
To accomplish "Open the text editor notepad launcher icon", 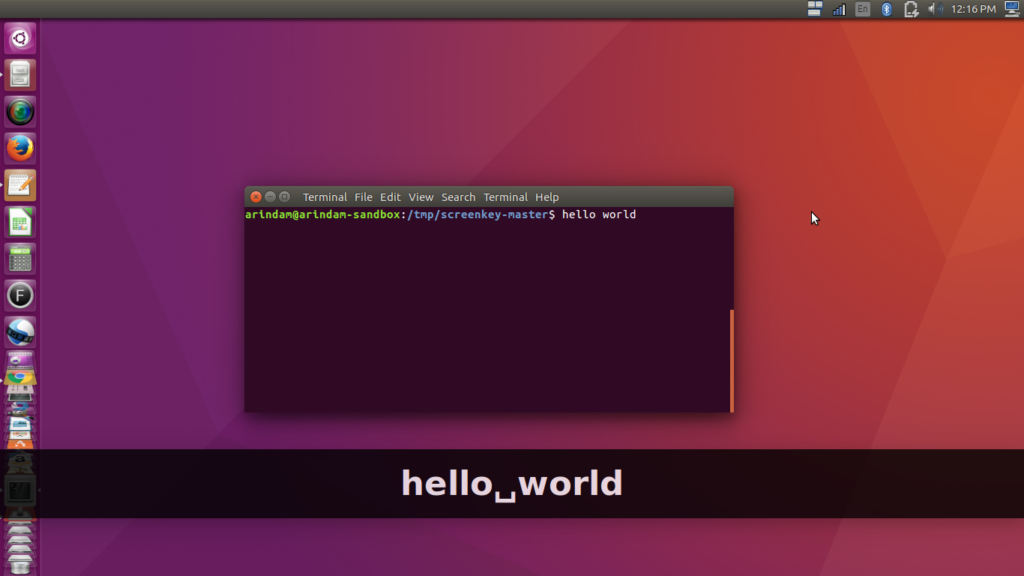I will point(20,185).
